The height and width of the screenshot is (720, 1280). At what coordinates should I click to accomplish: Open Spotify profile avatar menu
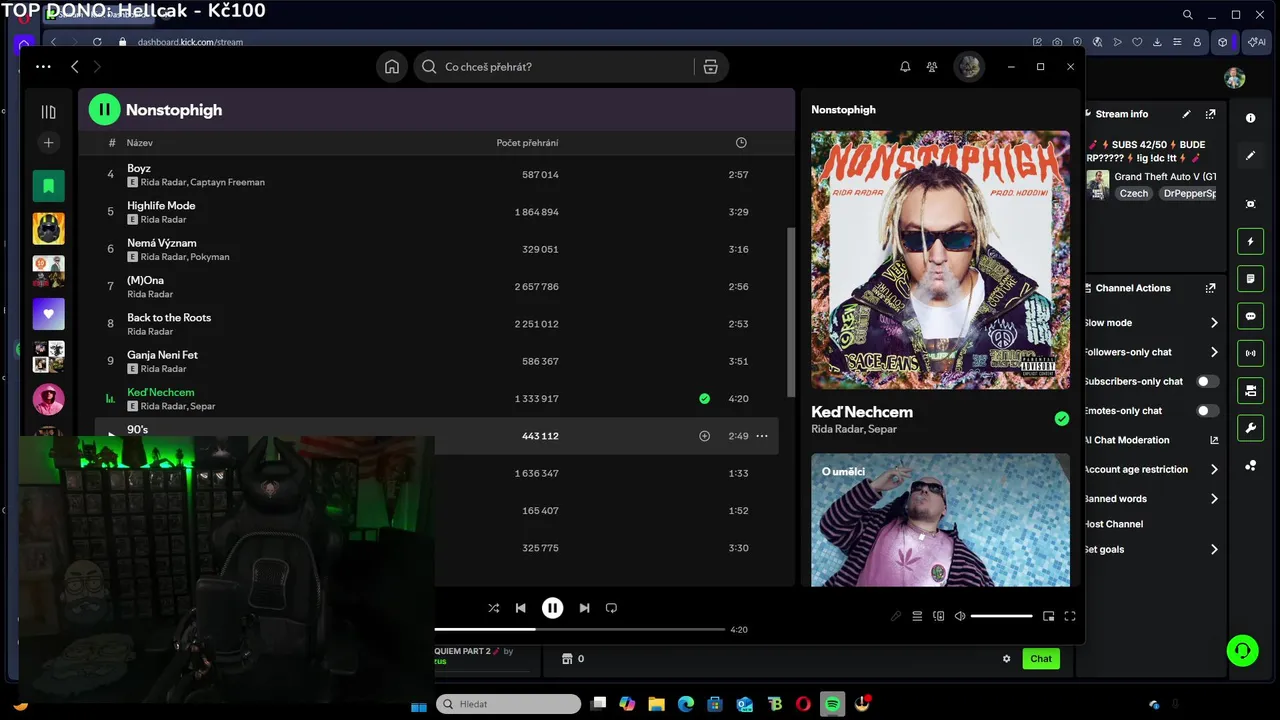969,67
